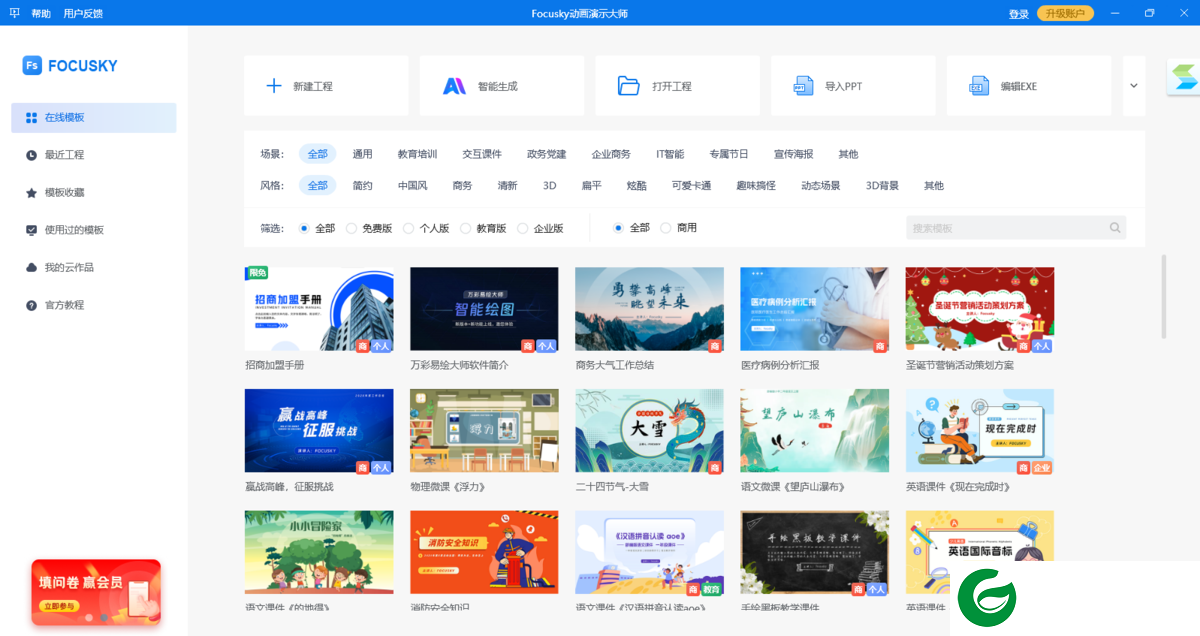
Task: Click the 使用过的模板 checkmark icon
Action: 32,230
